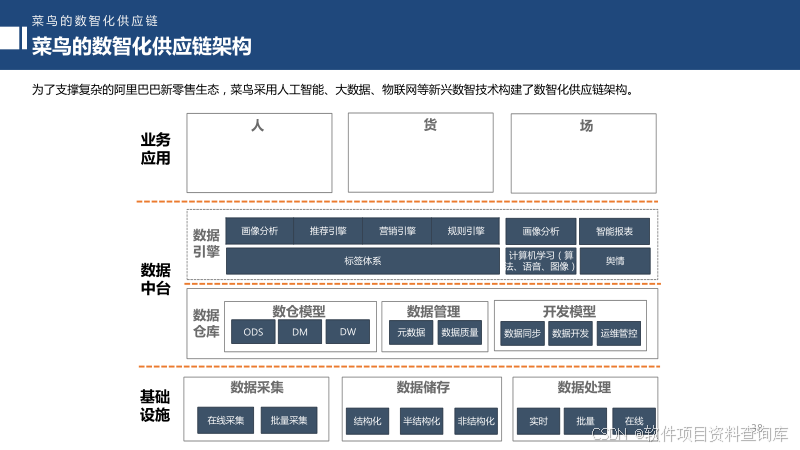Select the "运维管控" block
The image size is (800, 450).
click(619, 334)
